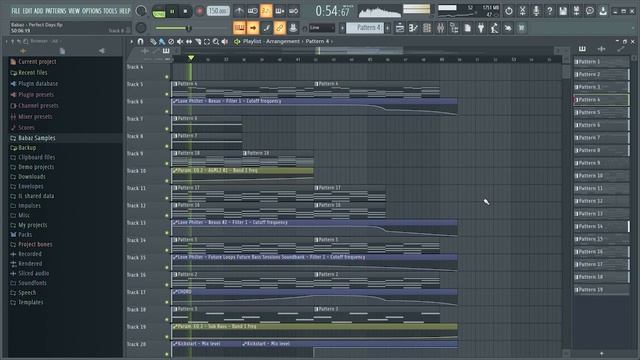
Task: Select the playlist Draw pencil tool
Action: [x=153, y=42]
